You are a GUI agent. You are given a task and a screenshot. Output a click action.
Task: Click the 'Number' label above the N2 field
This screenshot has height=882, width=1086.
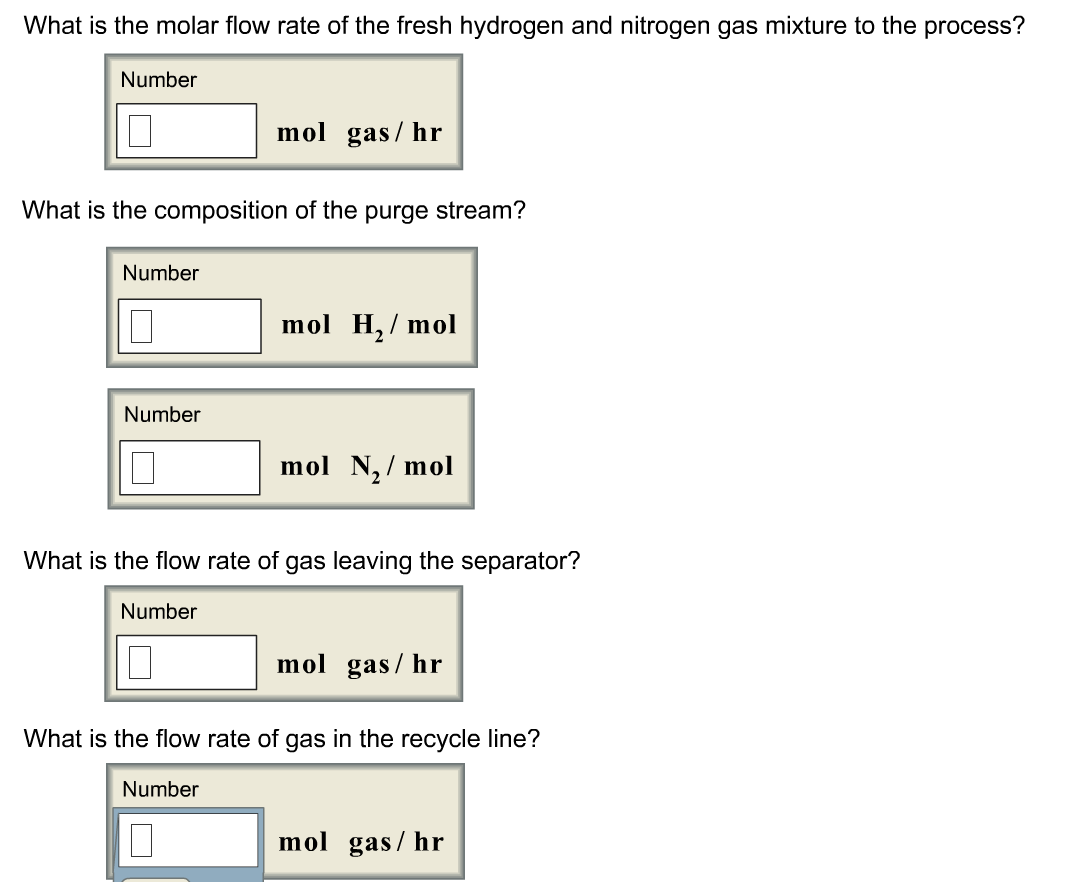pos(157,415)
